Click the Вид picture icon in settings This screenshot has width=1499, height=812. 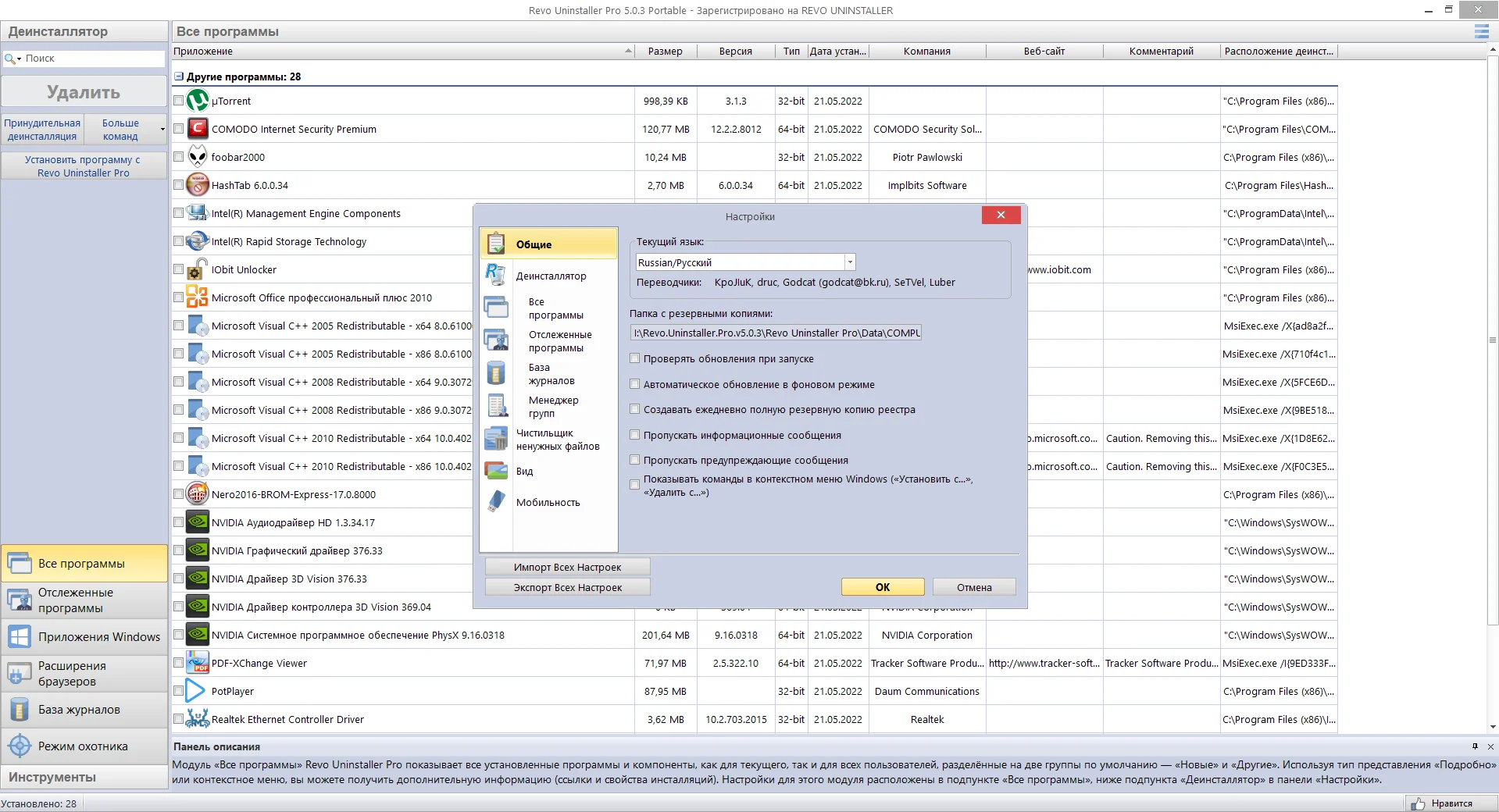(x=496, y=471)
